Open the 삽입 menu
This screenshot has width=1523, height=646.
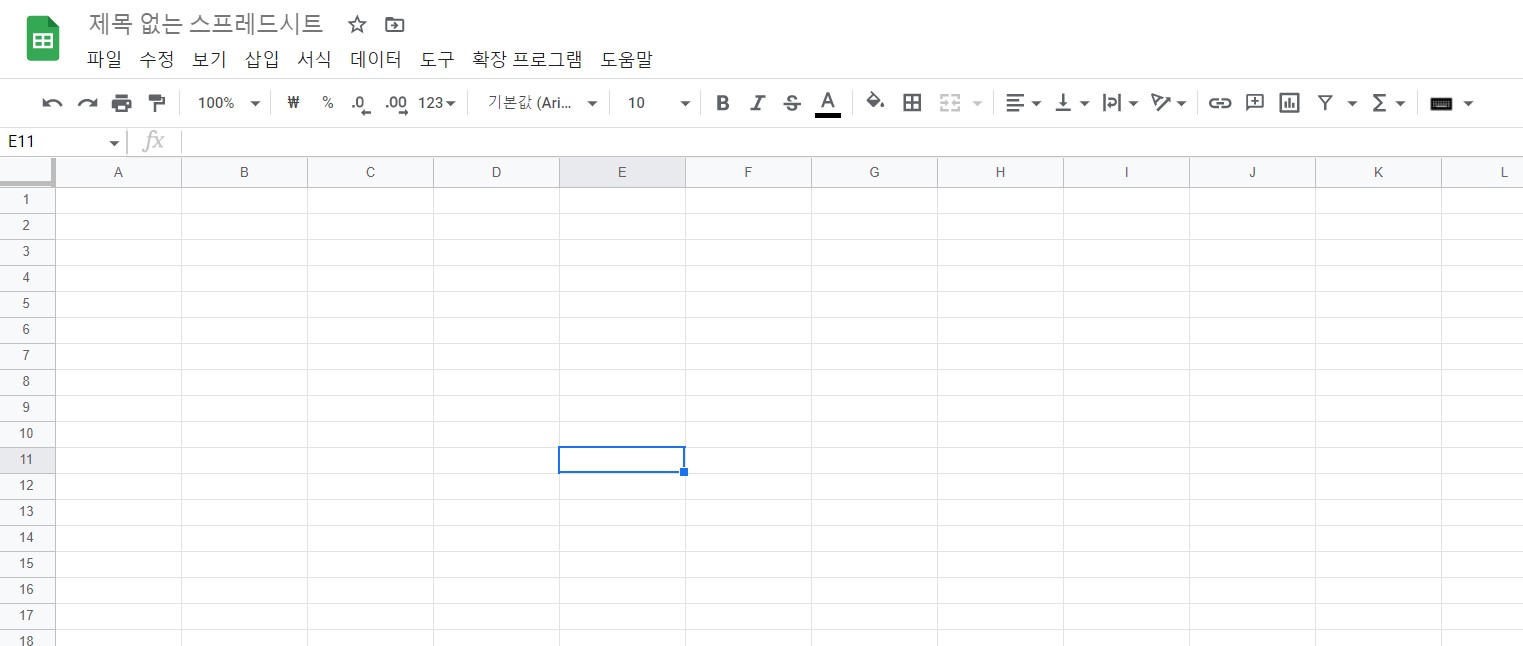261,59
